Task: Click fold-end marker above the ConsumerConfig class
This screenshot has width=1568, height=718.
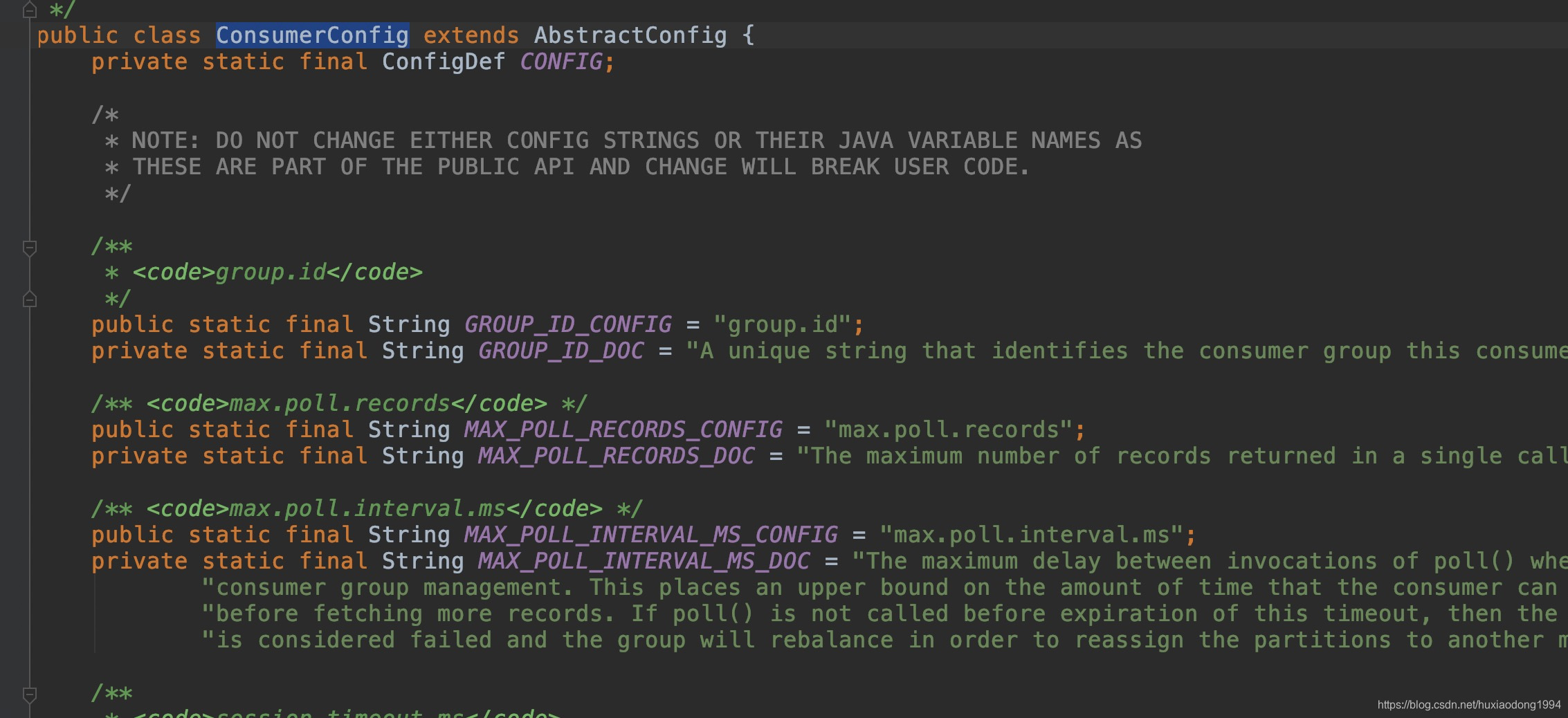Action: [x=30, y=10]
